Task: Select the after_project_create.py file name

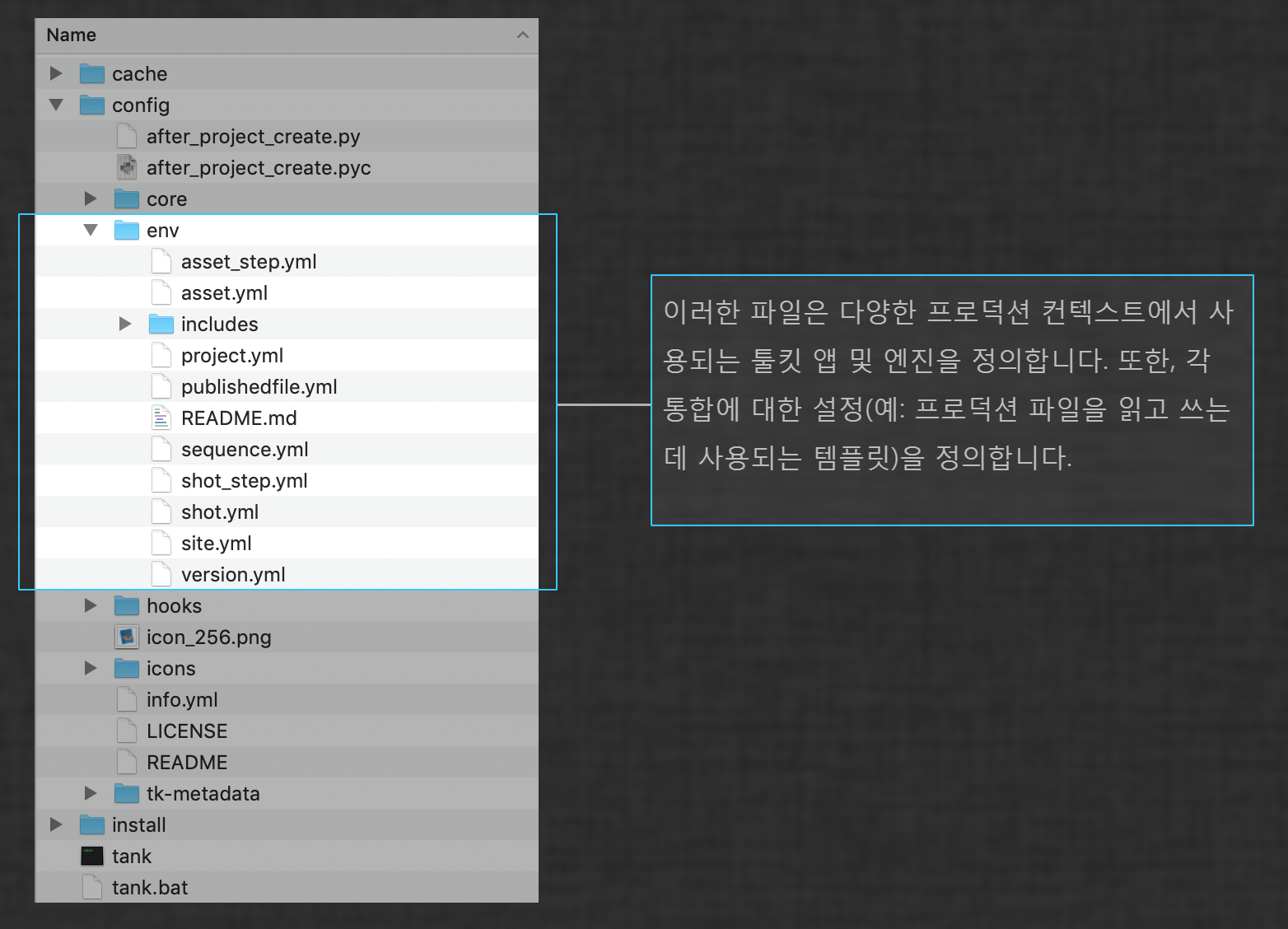Action: pyautogui.click(x=254, y=137)
